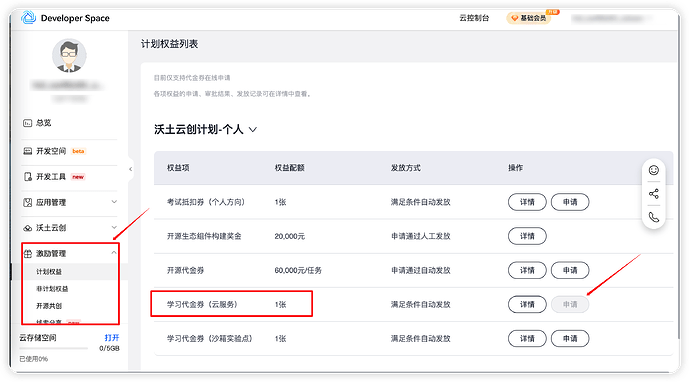Click the 开源代金券 row name
This screenshot has width=689, height=382.
185,270
